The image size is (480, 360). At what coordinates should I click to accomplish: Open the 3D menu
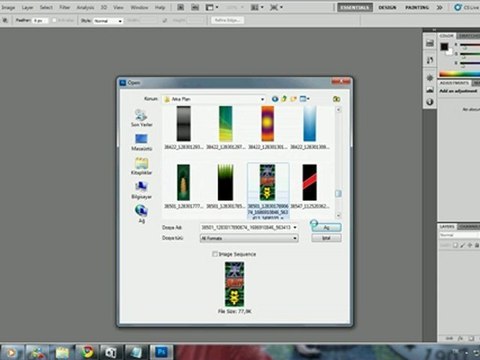coord(104,7)
